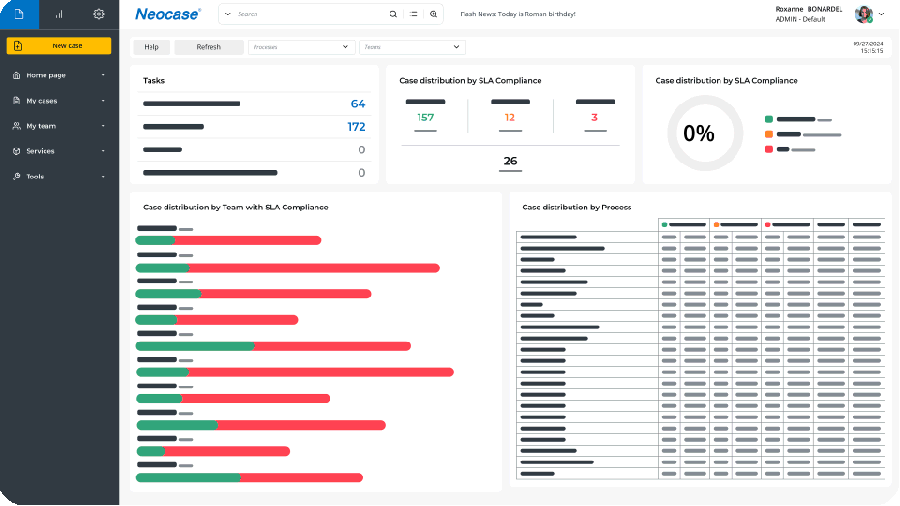Click 'Case distribution by Team with SLA Compliance' title
900x506 pixels.
[x=235, y=207]
